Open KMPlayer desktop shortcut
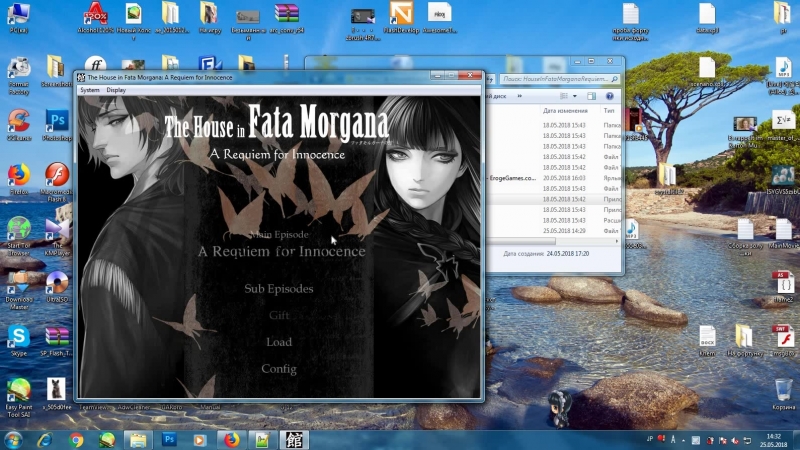The width and height of the screenshot is (800, 450). coord(57,236)
